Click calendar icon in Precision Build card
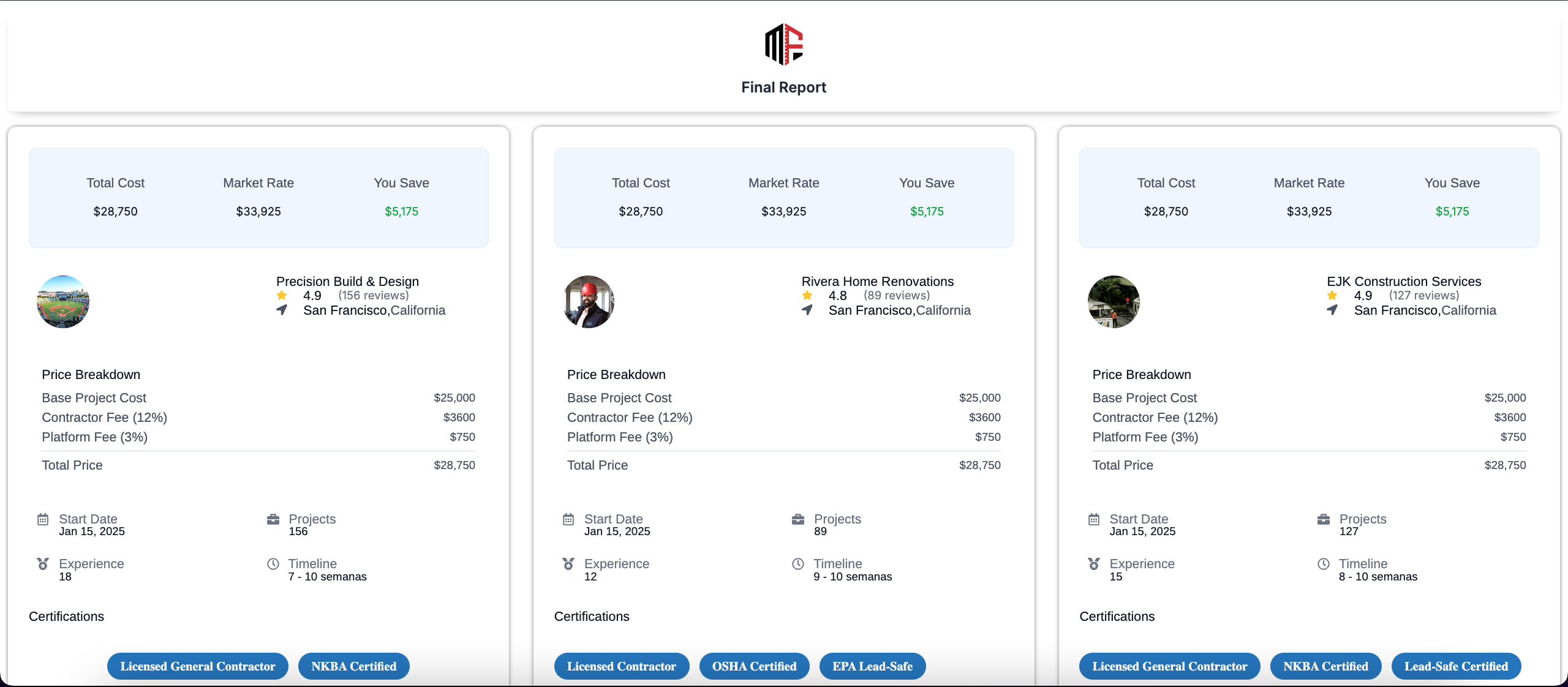This screenshot has height=687, width=1568. [43, 519]
